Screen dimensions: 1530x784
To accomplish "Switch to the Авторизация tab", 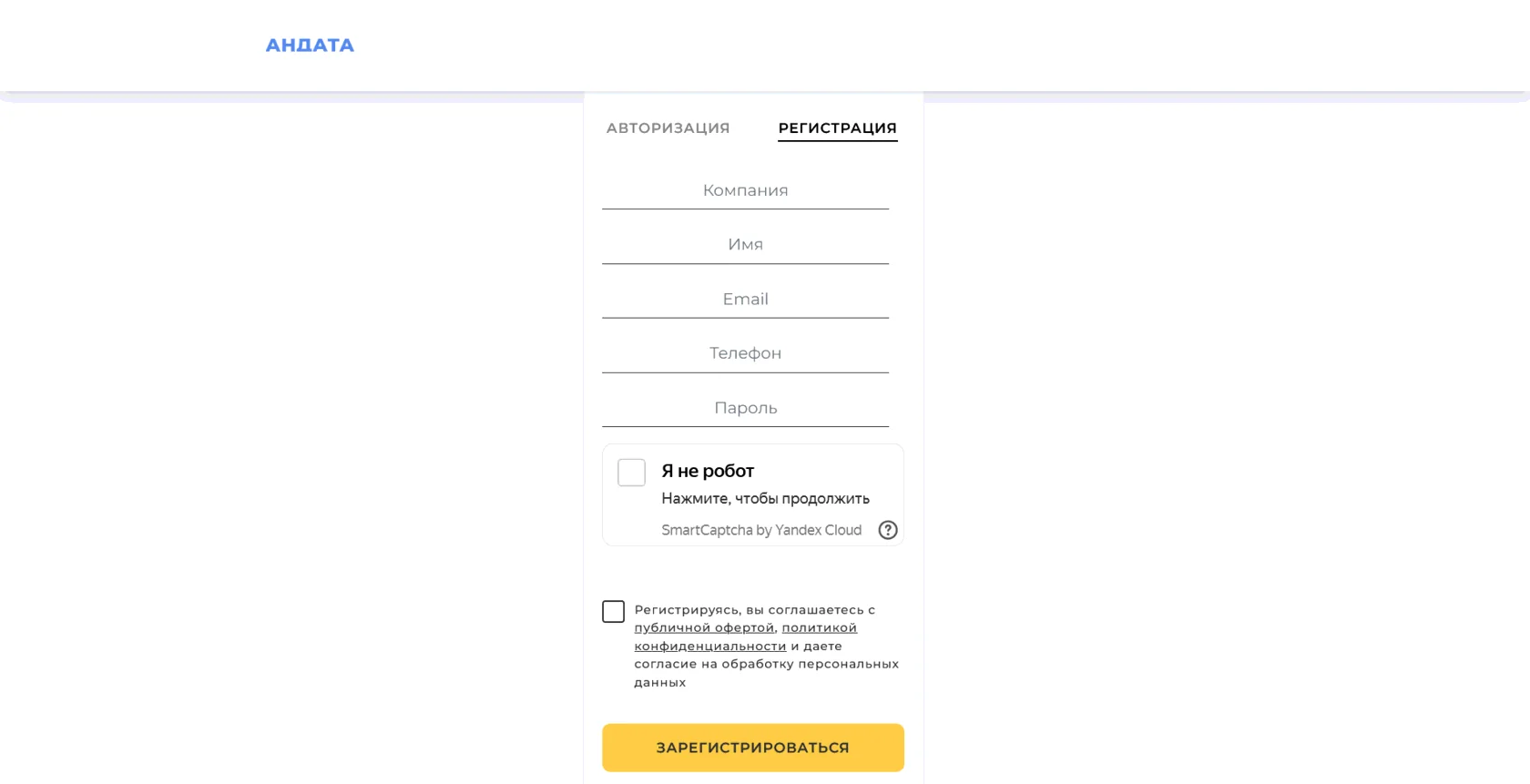I will (x=668, y=128).
